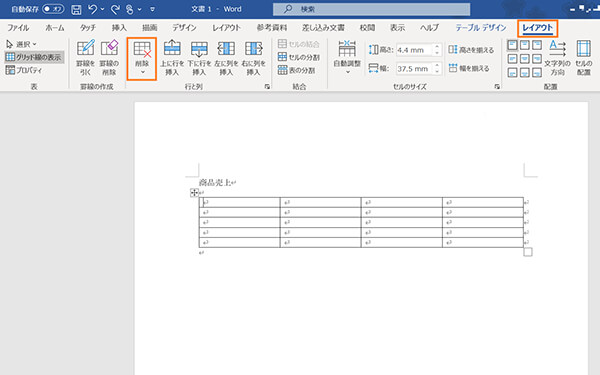Open the 選択 dropdown in the 表 group

21,44
